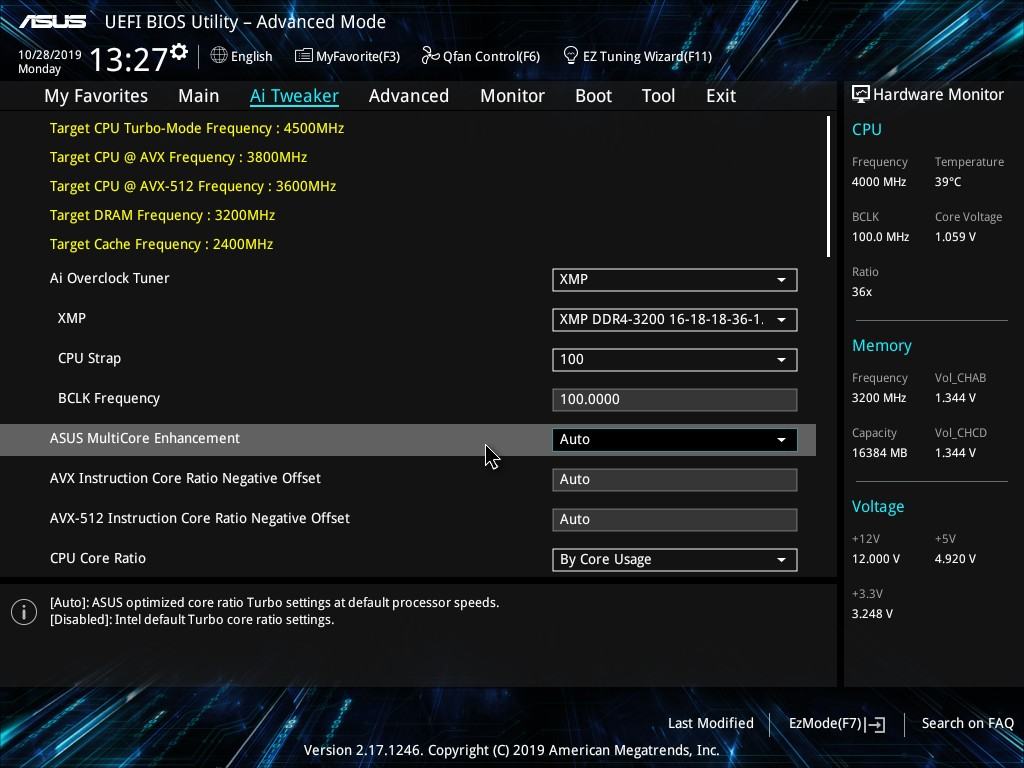Click the Voltage heading in Hardware Monitor

(x=878, y=506)
